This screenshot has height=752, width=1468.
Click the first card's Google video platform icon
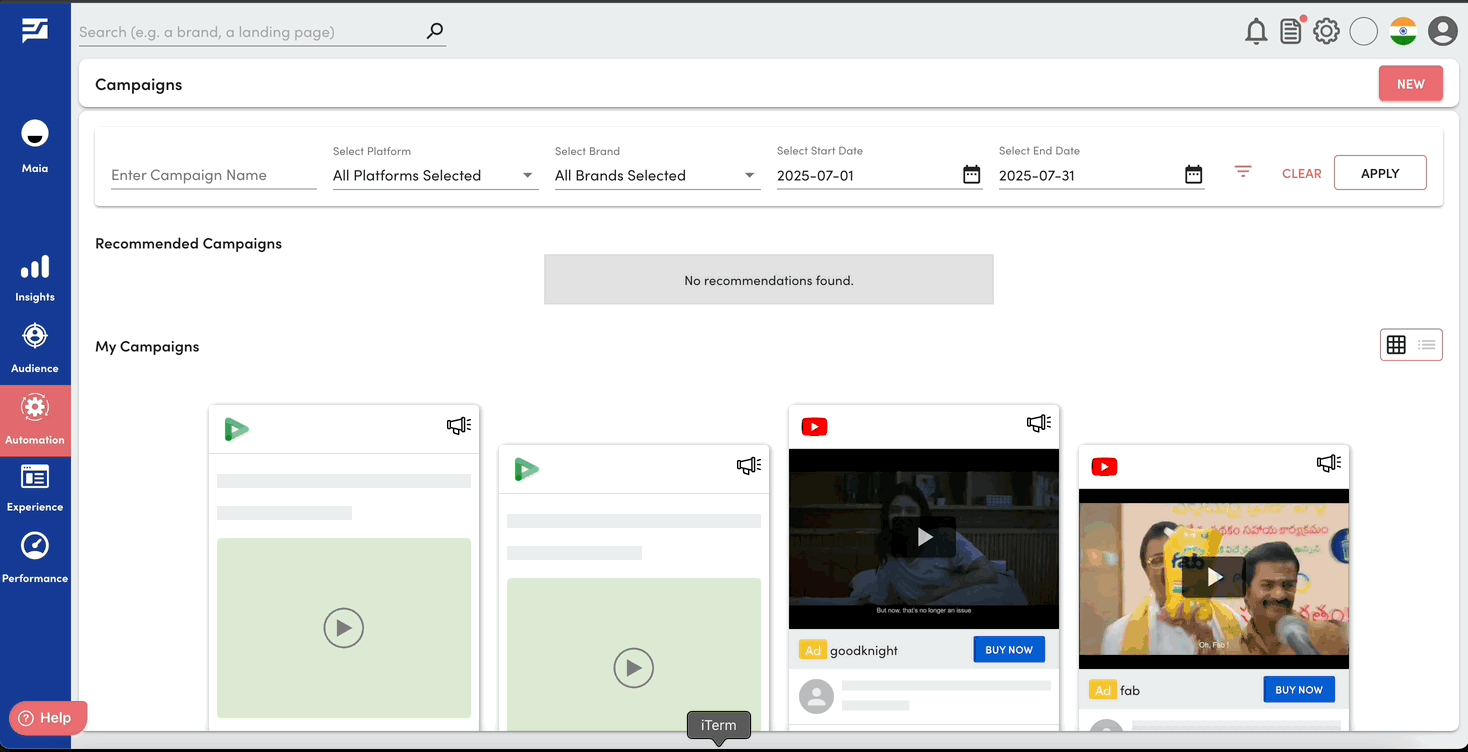pyautogui.click(x=236, y=430)
